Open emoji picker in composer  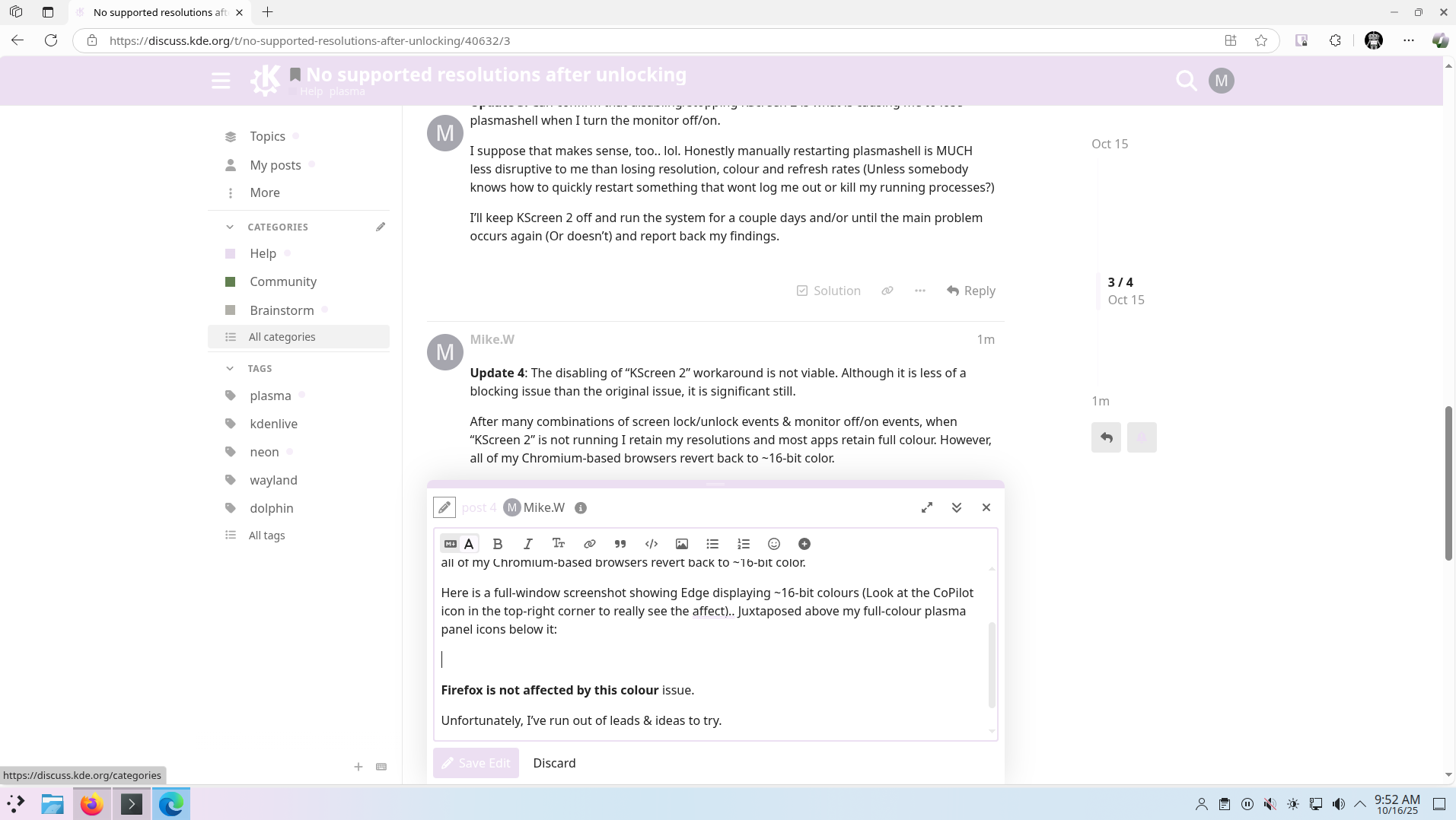pyautogui.click(x=774, y=544)
